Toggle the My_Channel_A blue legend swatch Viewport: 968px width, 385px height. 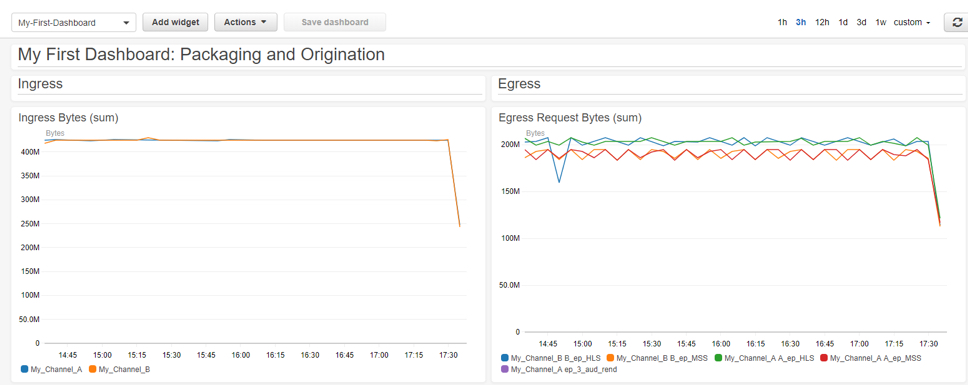[x=24, y=370]
